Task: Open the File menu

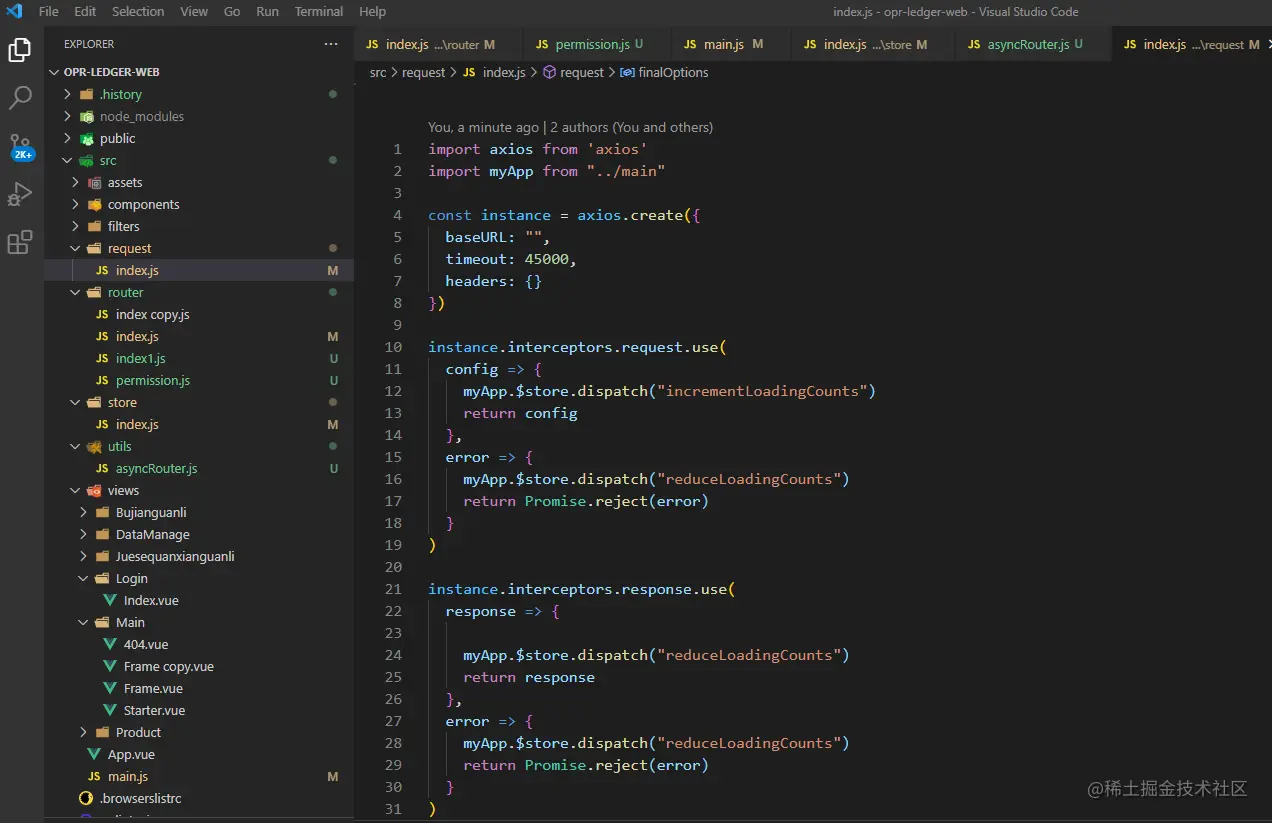Action: coord(48,12)
